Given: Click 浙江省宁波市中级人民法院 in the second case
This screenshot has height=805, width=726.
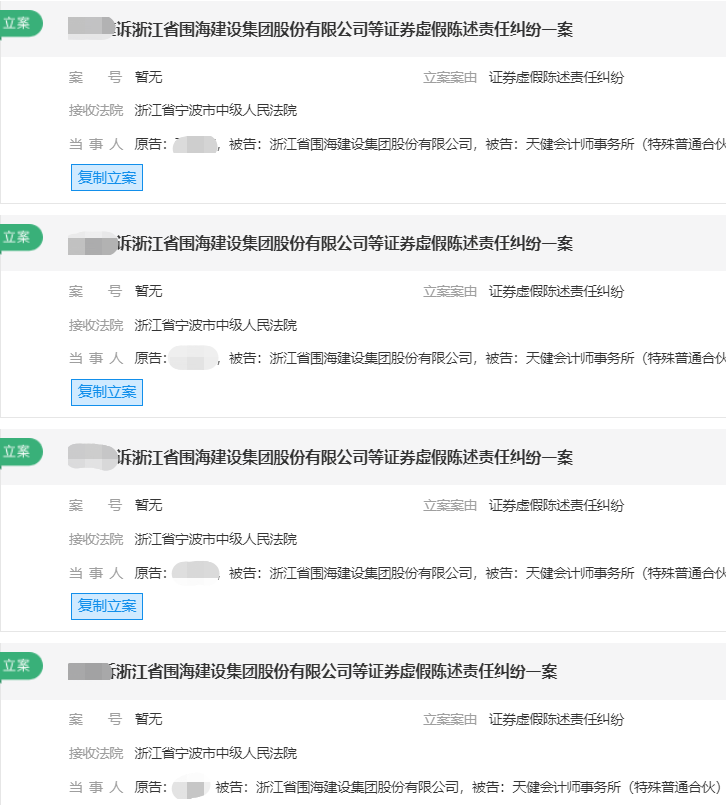Looking at the screenshot, I should click(216, 325).
